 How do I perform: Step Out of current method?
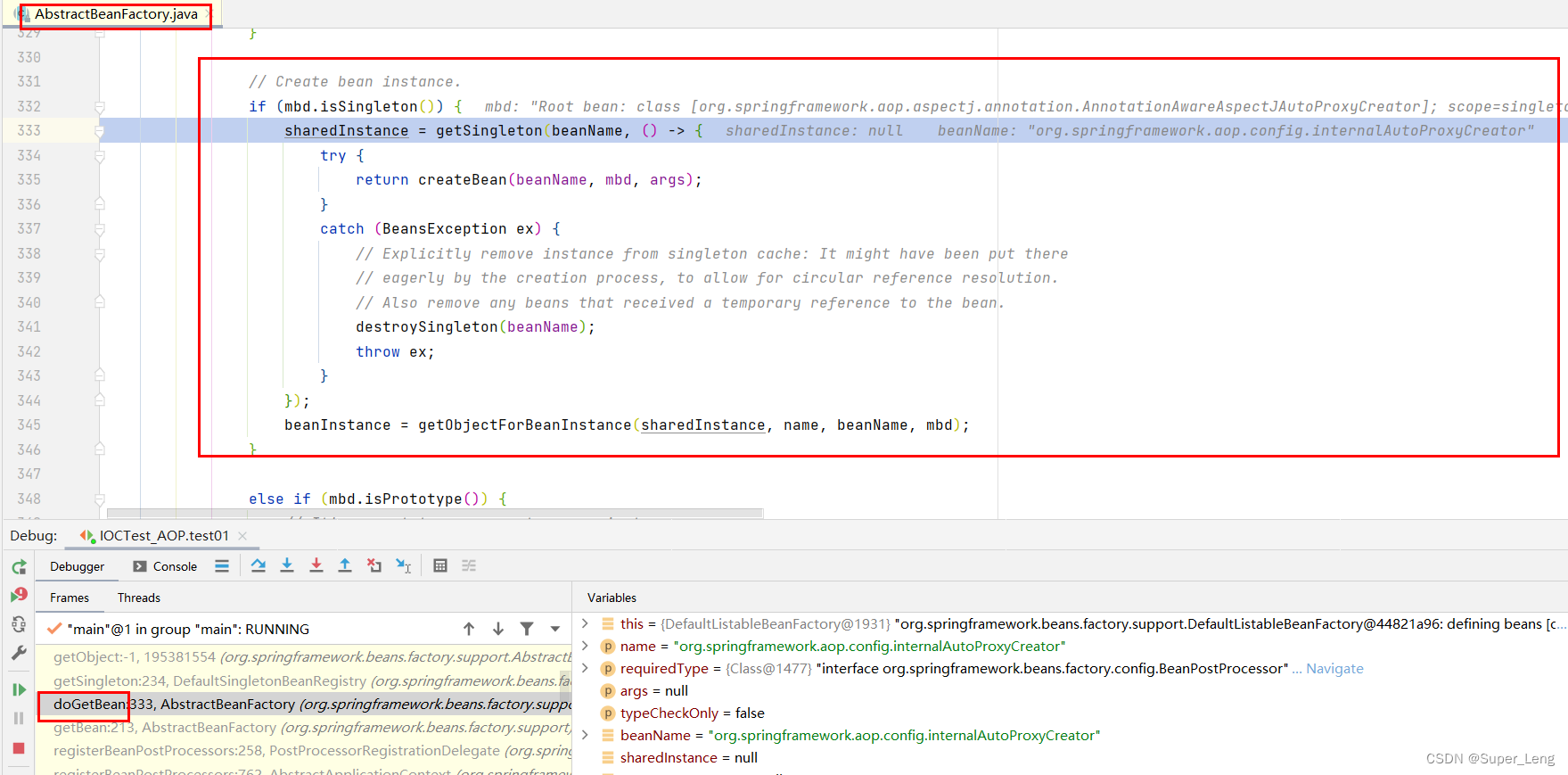click(345, 565)
